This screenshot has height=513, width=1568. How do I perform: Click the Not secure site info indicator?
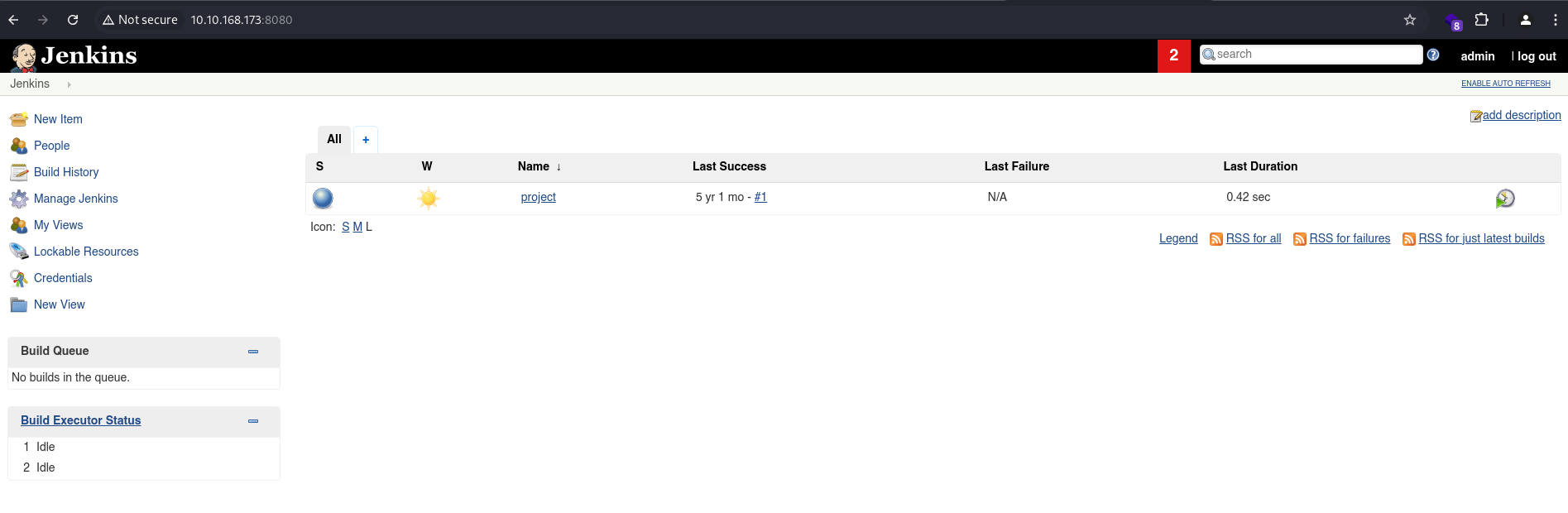tap(140, 20)
